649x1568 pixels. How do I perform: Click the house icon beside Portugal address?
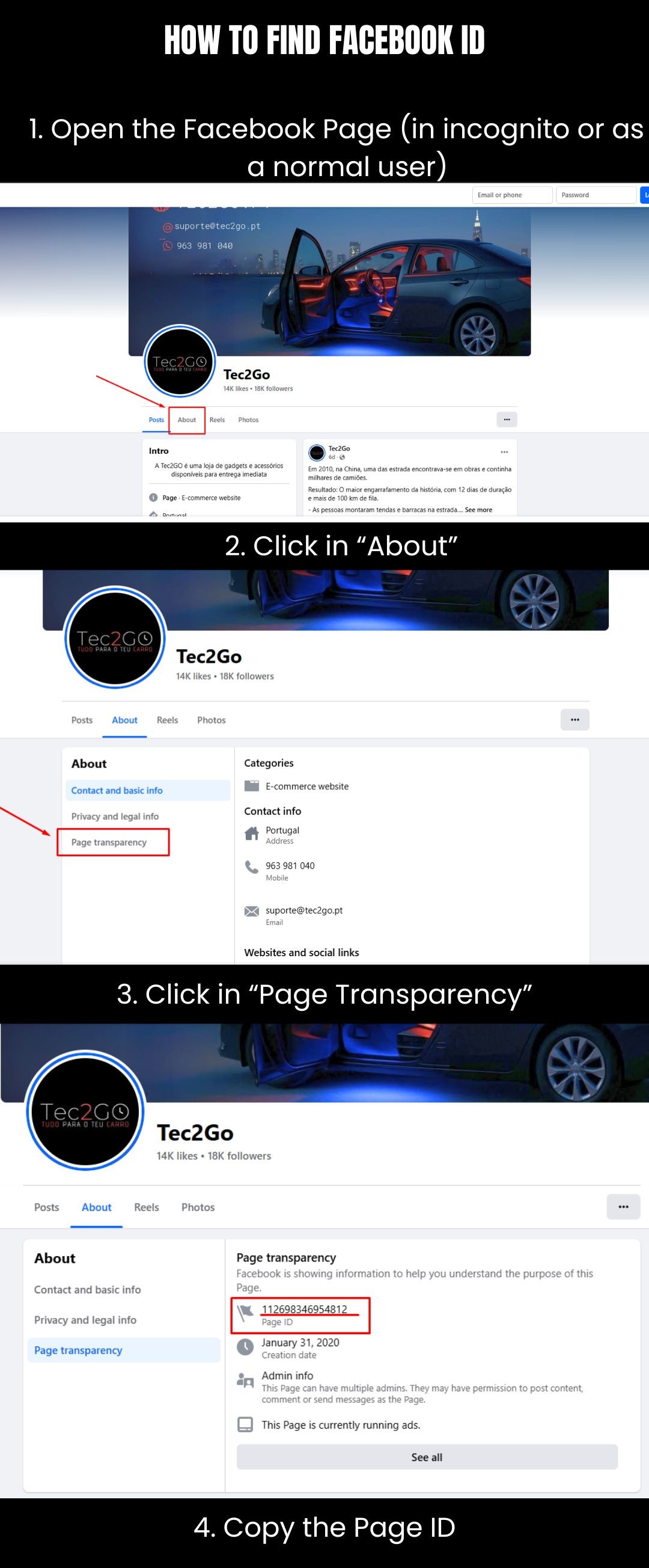point(251,834)
